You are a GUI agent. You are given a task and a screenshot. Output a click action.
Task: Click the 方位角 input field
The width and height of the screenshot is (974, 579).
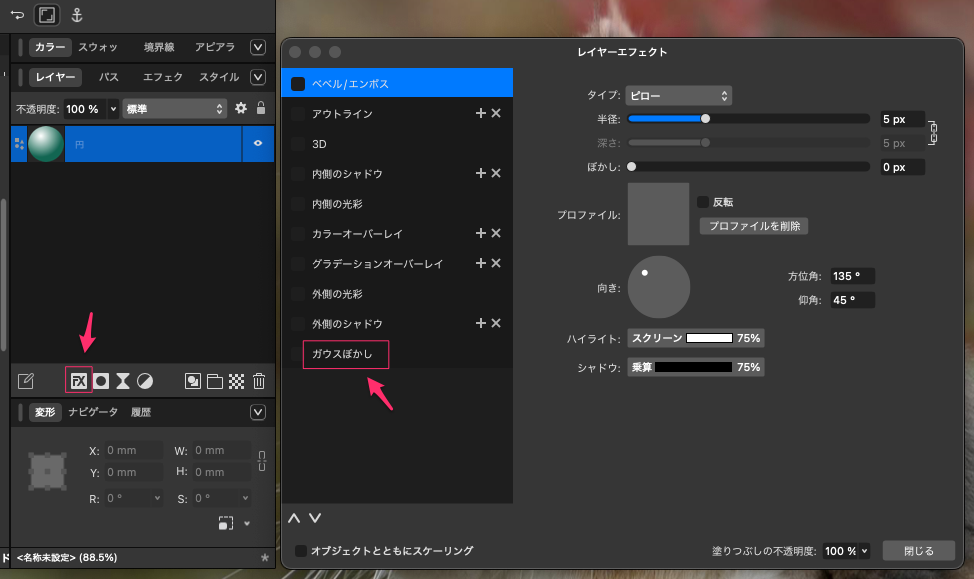(x=851, y=276)
